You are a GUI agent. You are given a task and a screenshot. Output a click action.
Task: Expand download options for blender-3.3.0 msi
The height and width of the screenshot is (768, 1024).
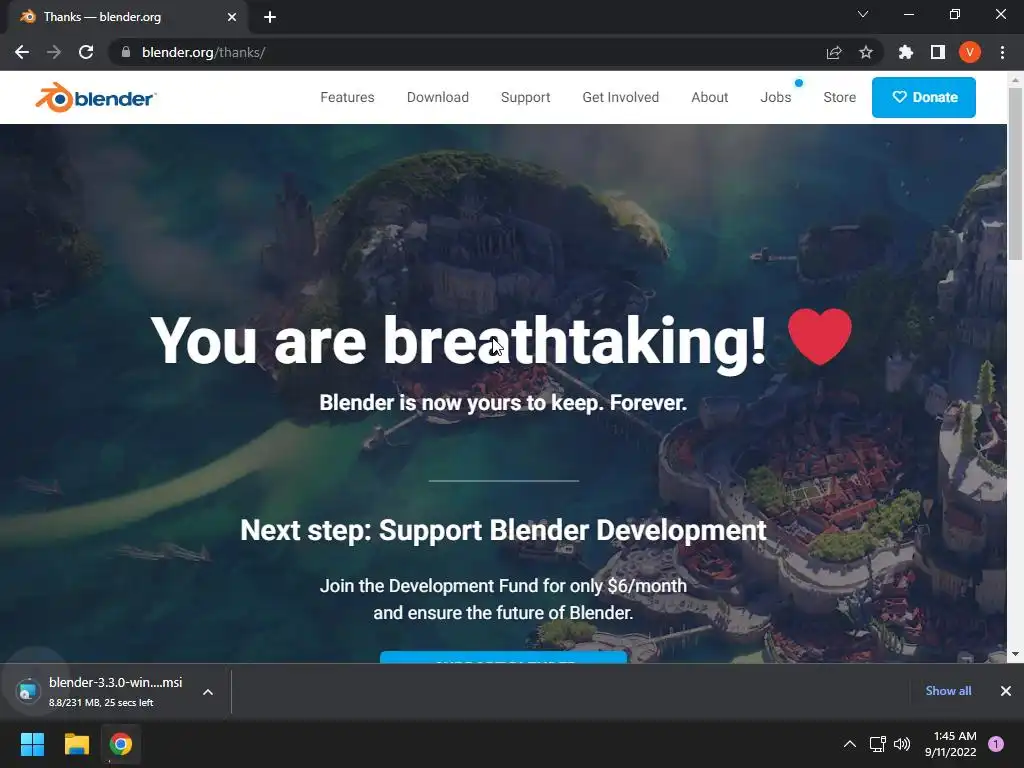208,692
